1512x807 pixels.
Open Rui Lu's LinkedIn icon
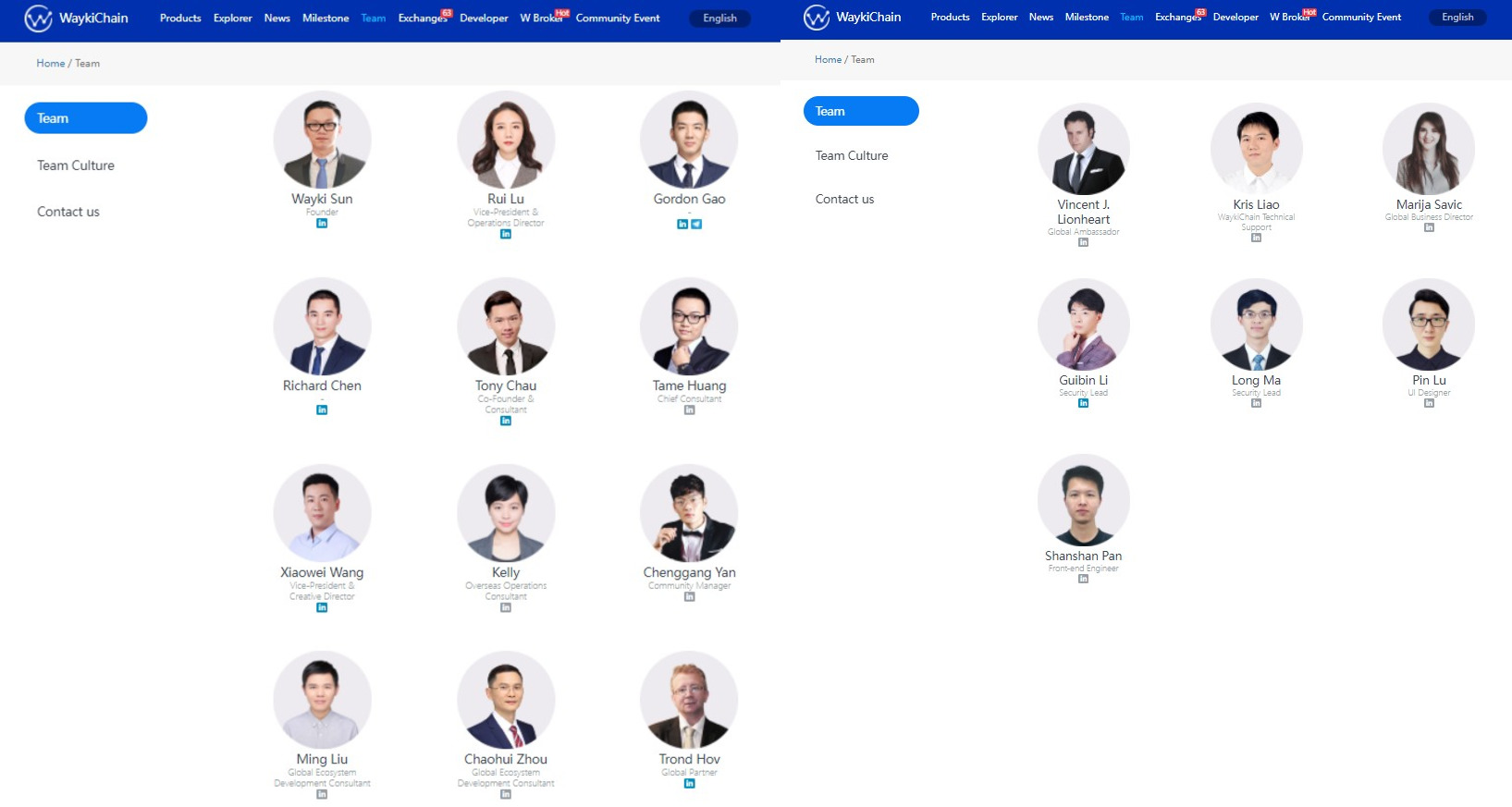(x=506, y=234)
